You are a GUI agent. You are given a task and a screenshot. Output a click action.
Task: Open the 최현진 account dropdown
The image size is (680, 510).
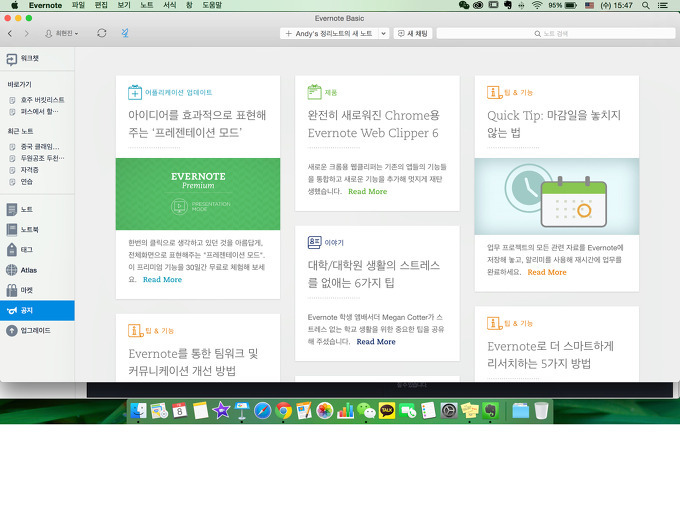pyautogui.click(x=62, y=33)
